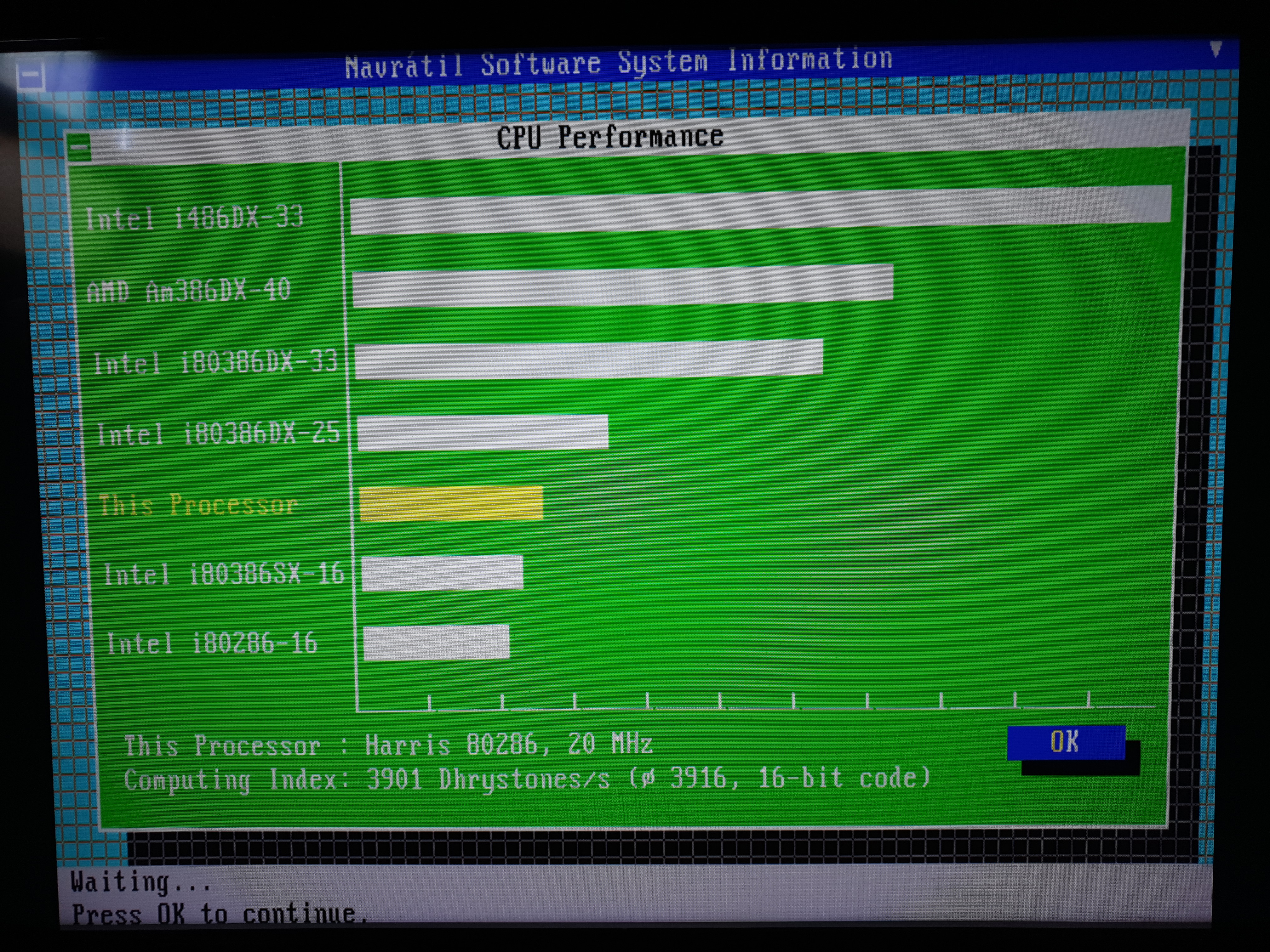Click the Harris 80286, 20 MHz processor text
The height and width of the screenshot is (952, 1270).
click(509, 745)
